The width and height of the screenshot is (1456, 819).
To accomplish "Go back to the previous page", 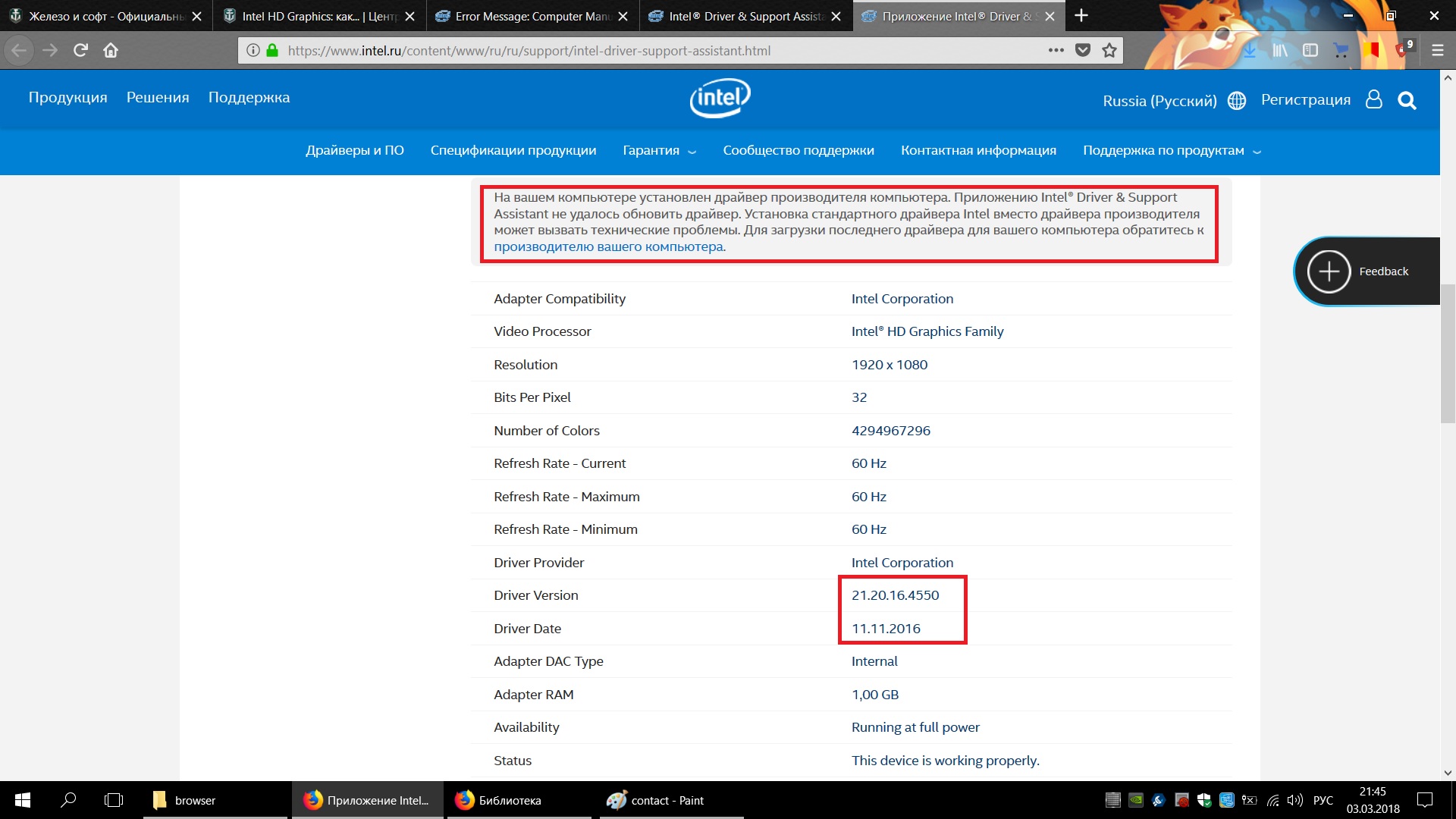I will click(x=19, y=51).
